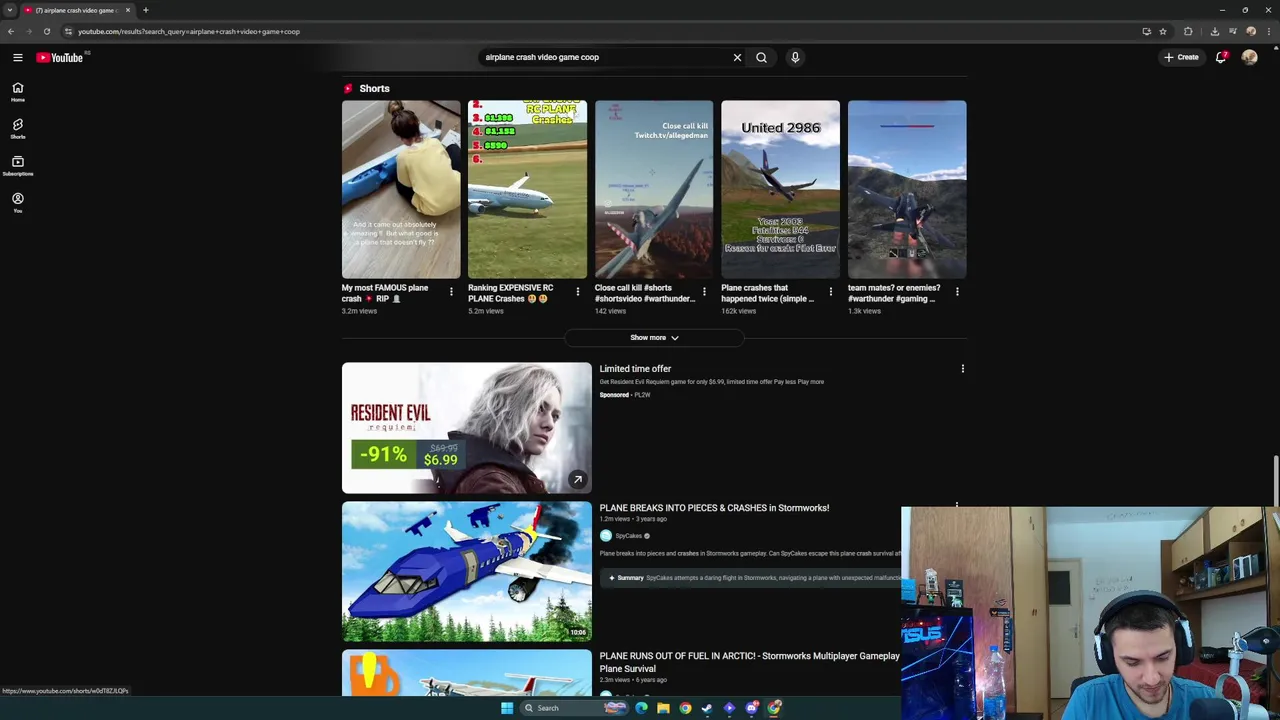Open options menu for 'Close call kill' short
This screenshot has height=720, width=1280.
click(x=704, y=292)
